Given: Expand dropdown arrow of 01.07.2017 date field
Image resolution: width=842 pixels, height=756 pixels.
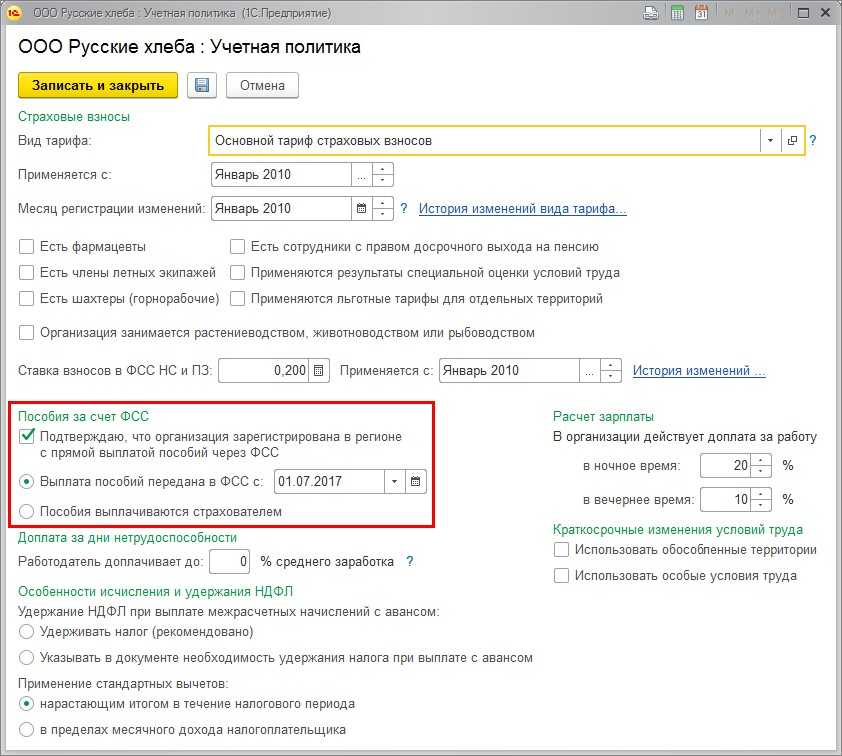Looking at the screenshot, I should coord(395,481).
